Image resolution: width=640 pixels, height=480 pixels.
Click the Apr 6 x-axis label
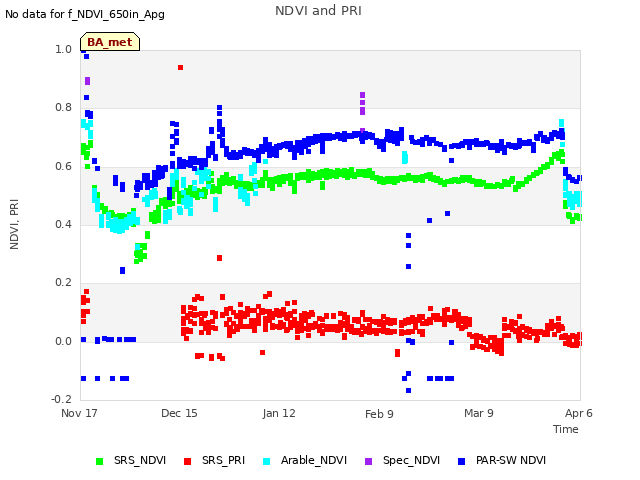[x=578, y=413]
